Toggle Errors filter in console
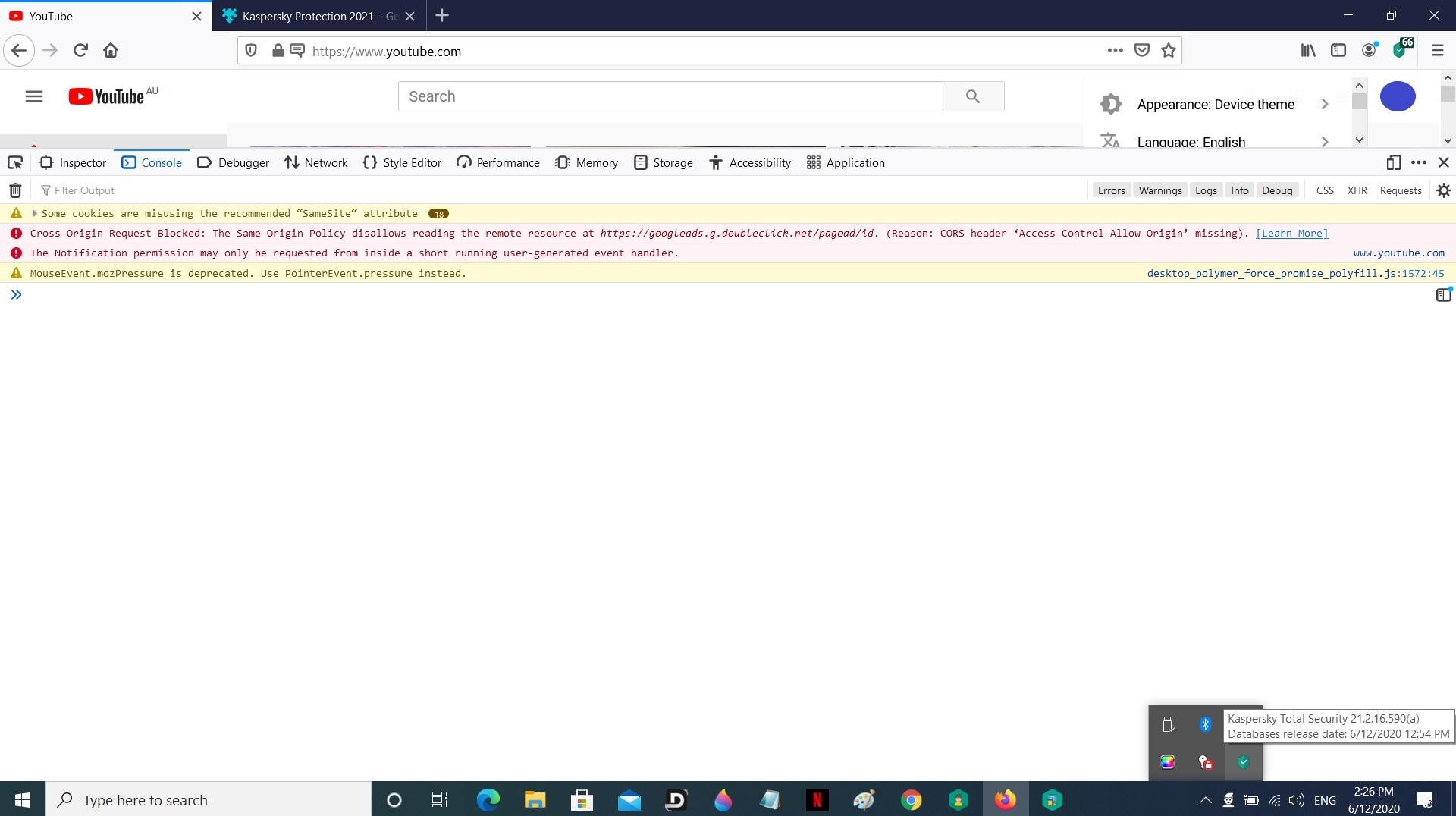 point(1111,190)
